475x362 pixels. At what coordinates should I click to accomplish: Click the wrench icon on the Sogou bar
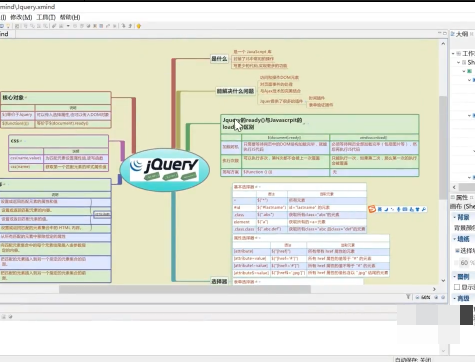[424, 209]
